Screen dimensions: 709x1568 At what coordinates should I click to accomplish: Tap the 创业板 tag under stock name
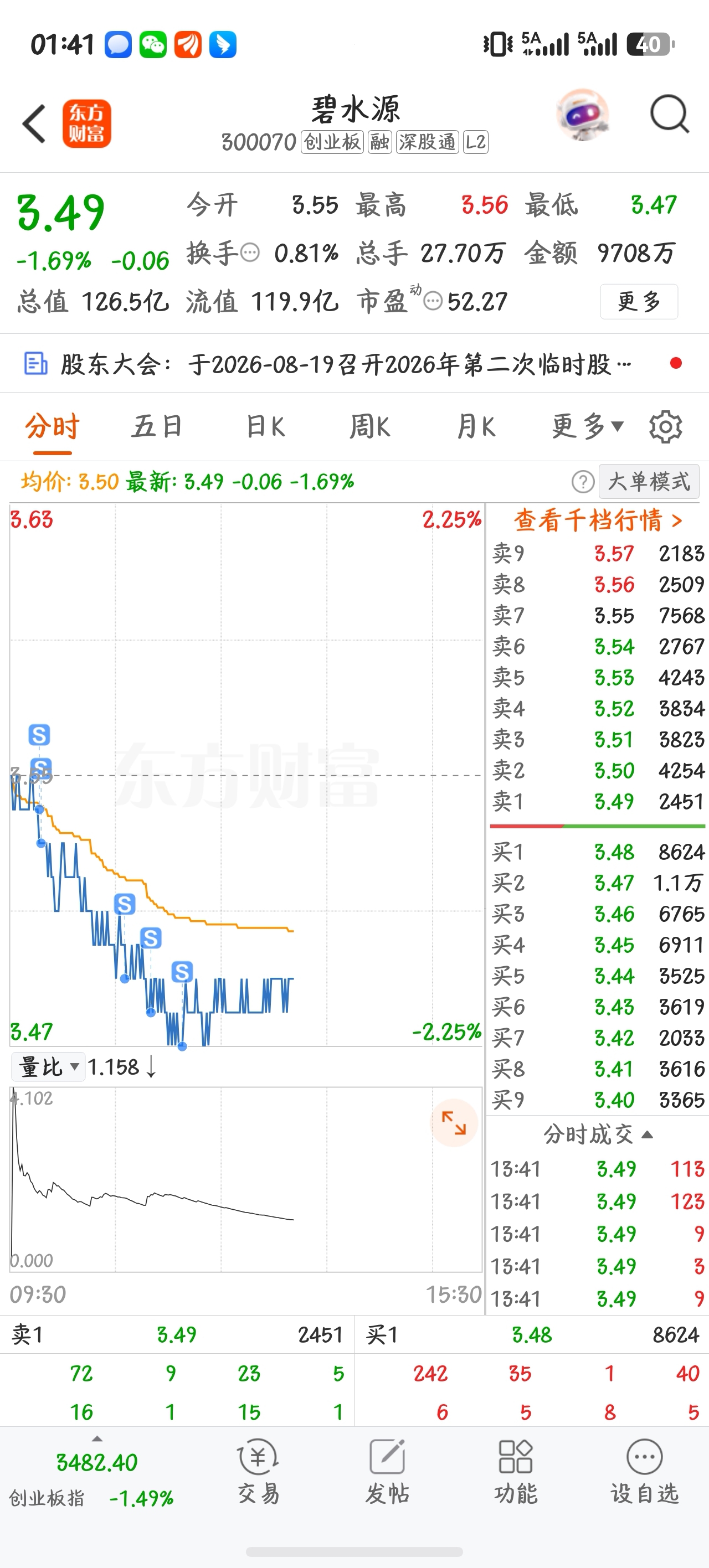tap(332, 142)
